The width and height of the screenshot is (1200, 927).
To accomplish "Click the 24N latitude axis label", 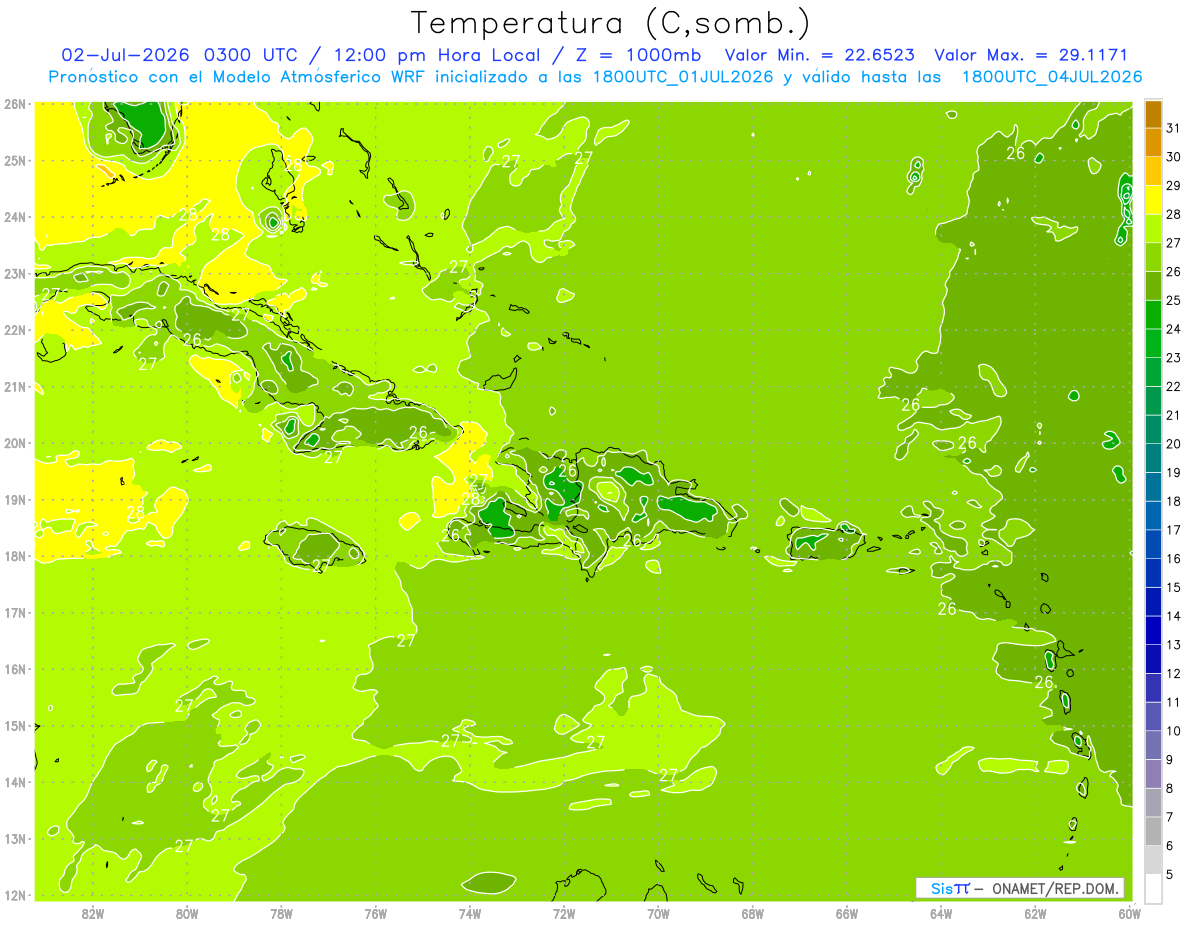I will coord(14,217).
